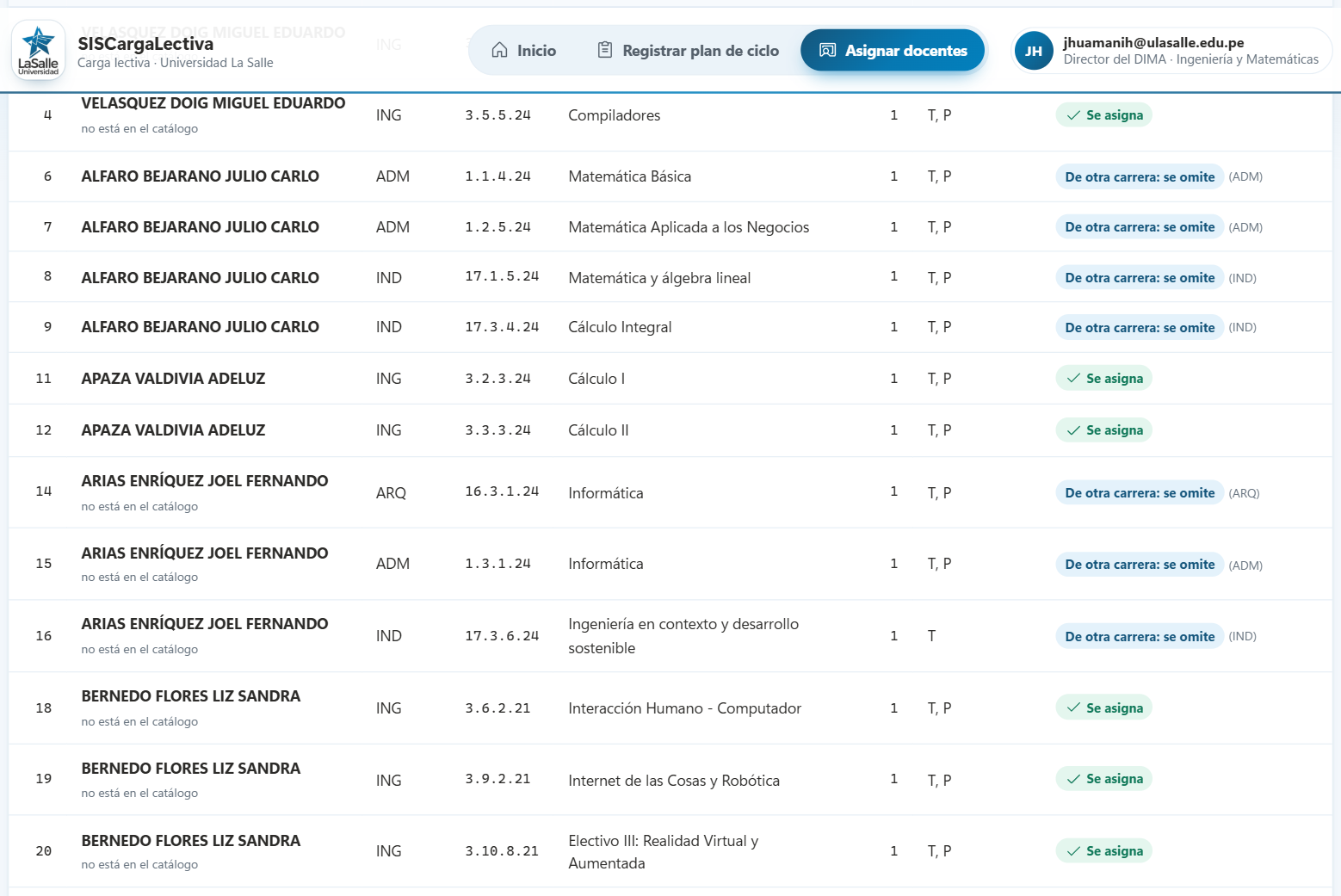
Task: Click the check icon in the Cálculo I row
Action: [1073, 379]
